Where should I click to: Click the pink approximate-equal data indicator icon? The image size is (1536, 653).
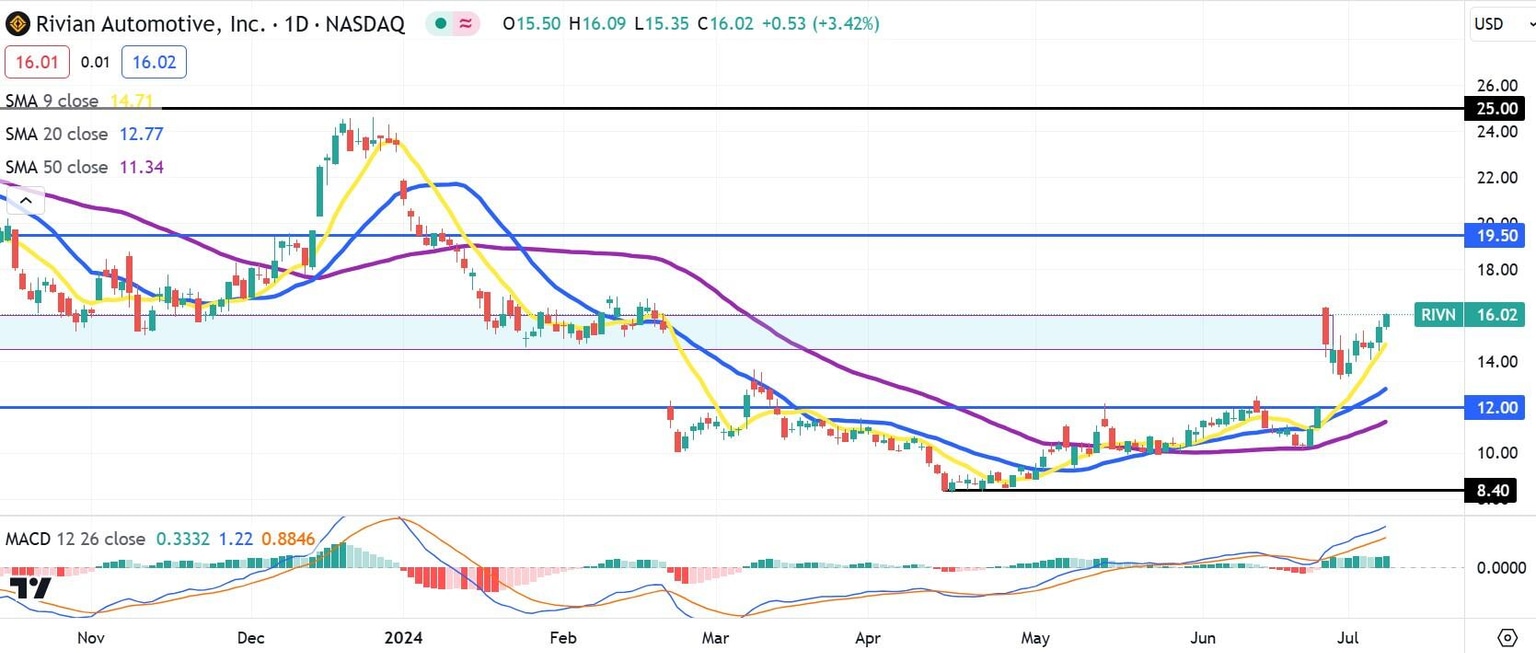[466, 24]
